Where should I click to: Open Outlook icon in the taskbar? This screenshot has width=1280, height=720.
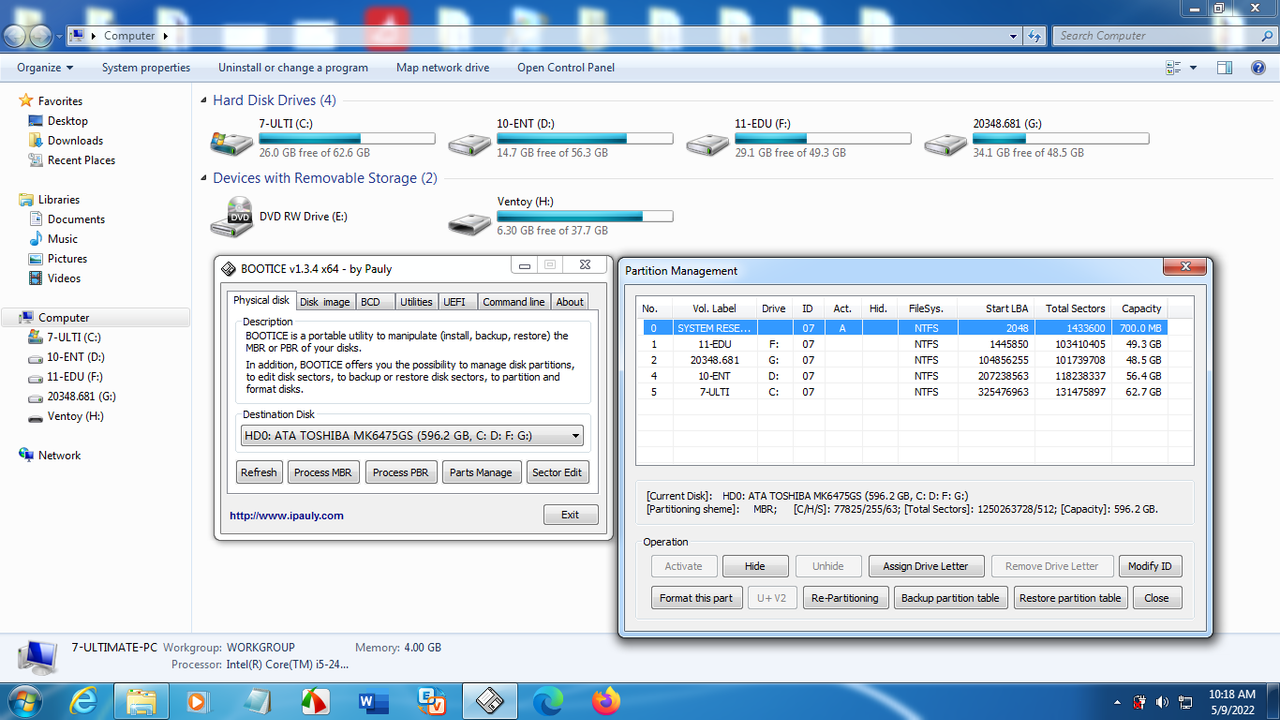431,702
